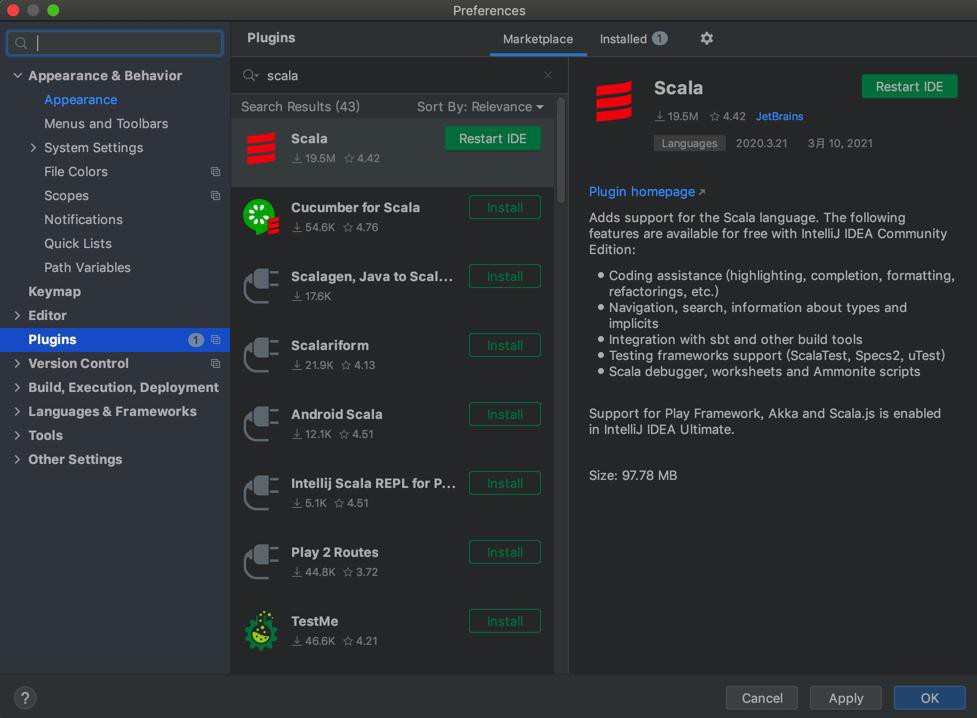Click the Version Control project-level icon
The height and width of the screenshot is (718, 977).
216,363
